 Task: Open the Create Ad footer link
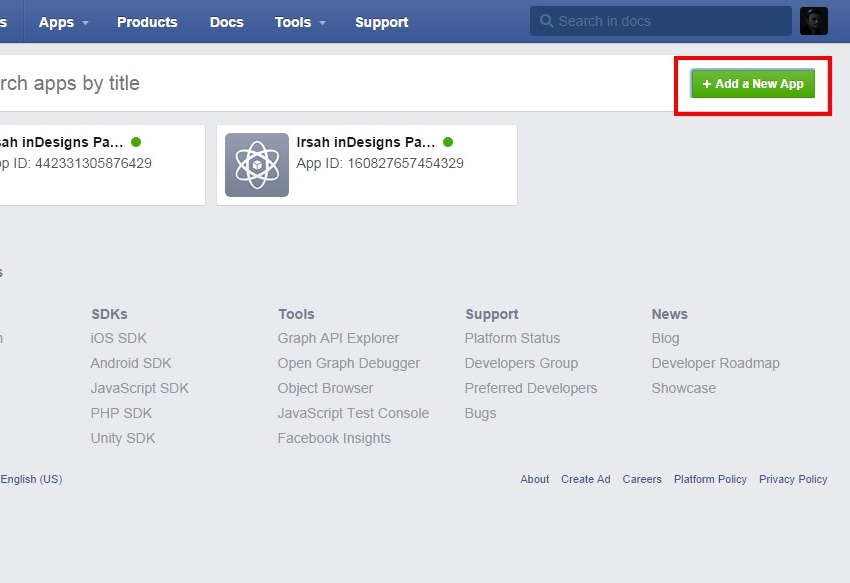point(585,479)
